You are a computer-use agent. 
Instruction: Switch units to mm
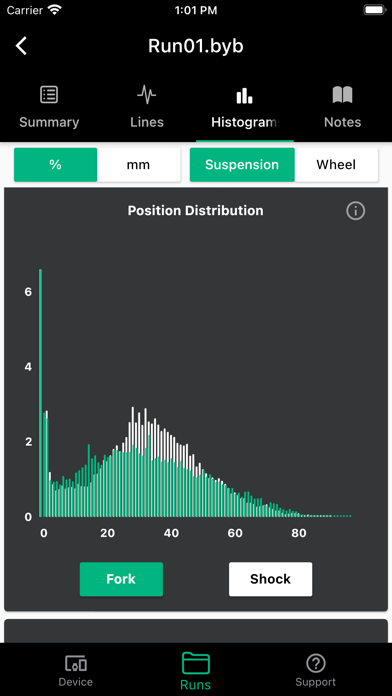tap(139, 165)
